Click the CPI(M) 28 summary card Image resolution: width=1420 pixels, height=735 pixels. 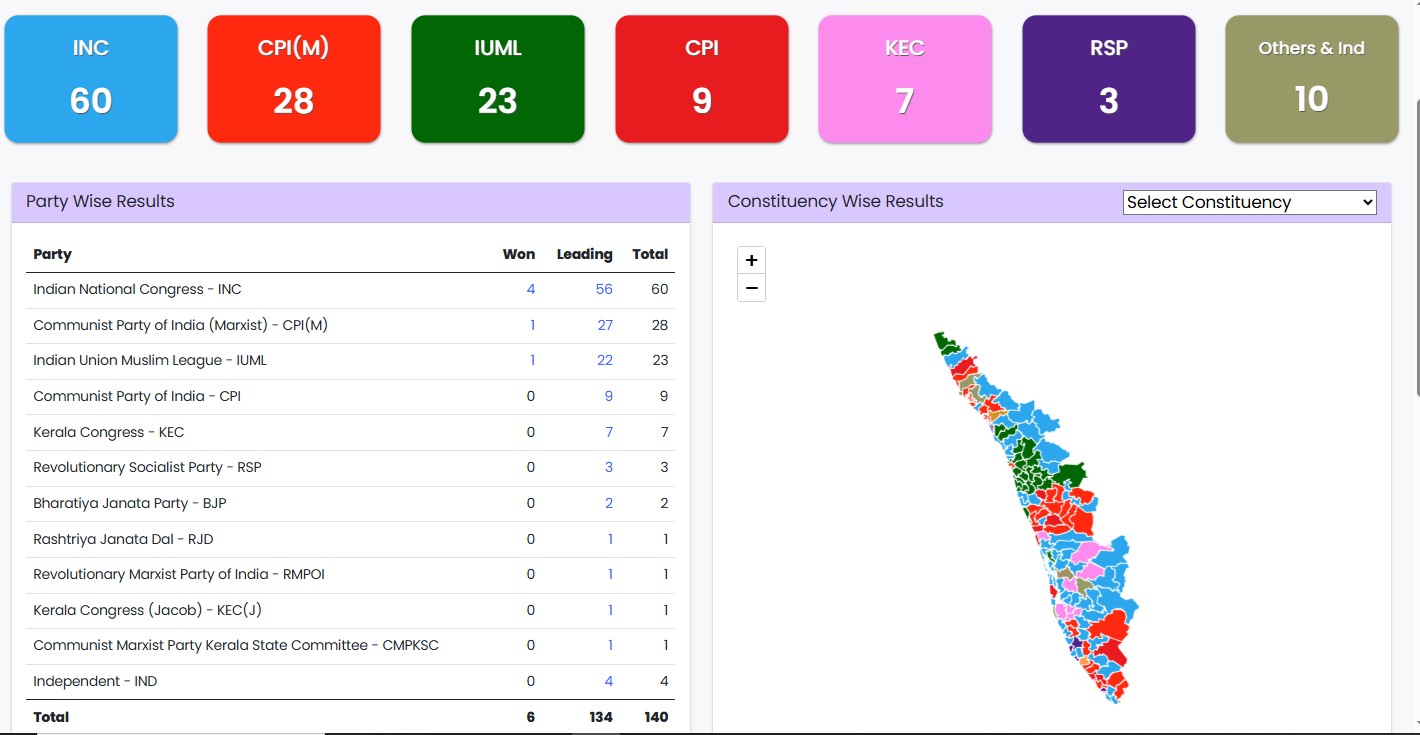pyautogui.click(x=294, y=79)
